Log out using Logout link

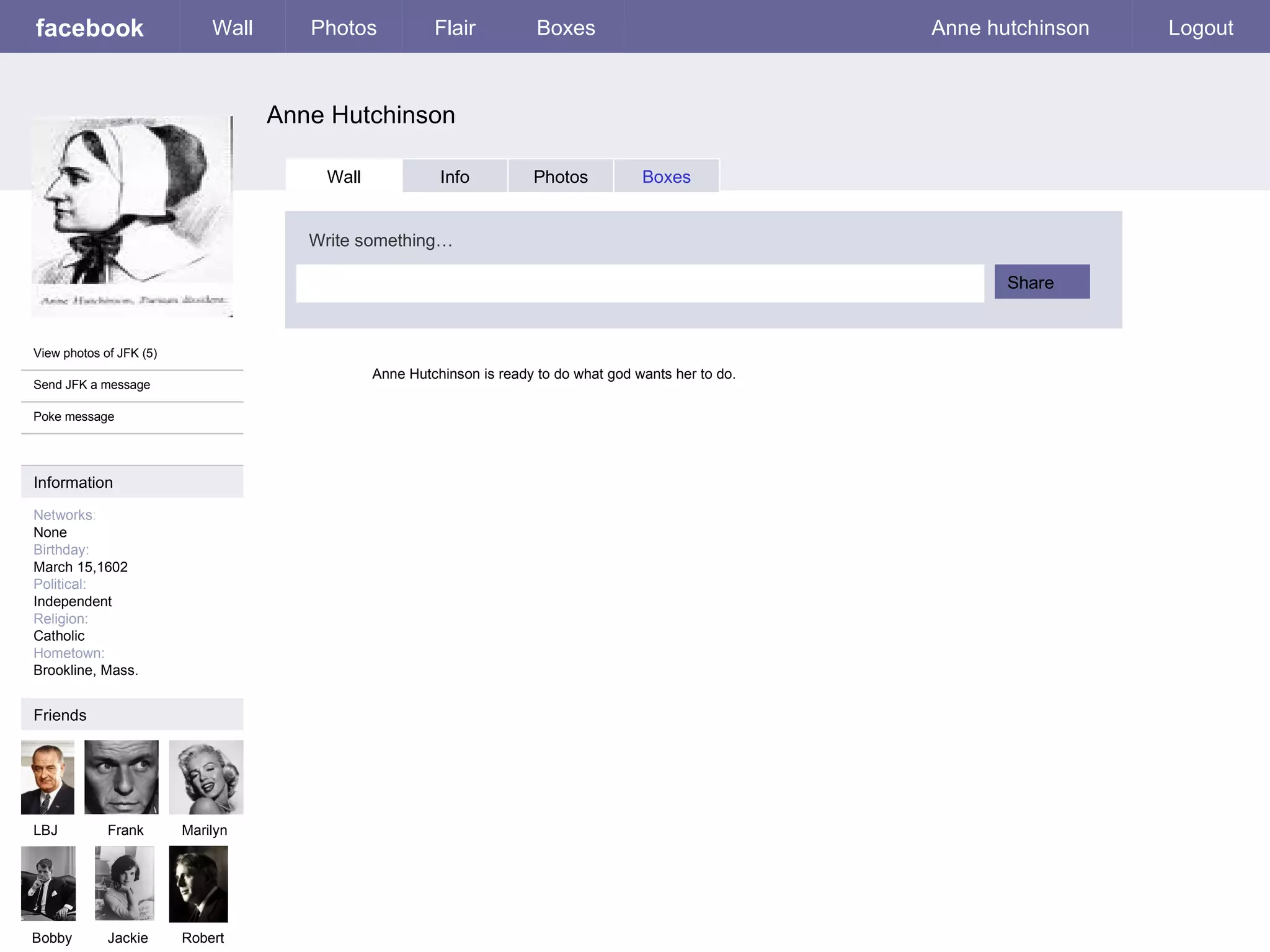(x=1201, y=28)
